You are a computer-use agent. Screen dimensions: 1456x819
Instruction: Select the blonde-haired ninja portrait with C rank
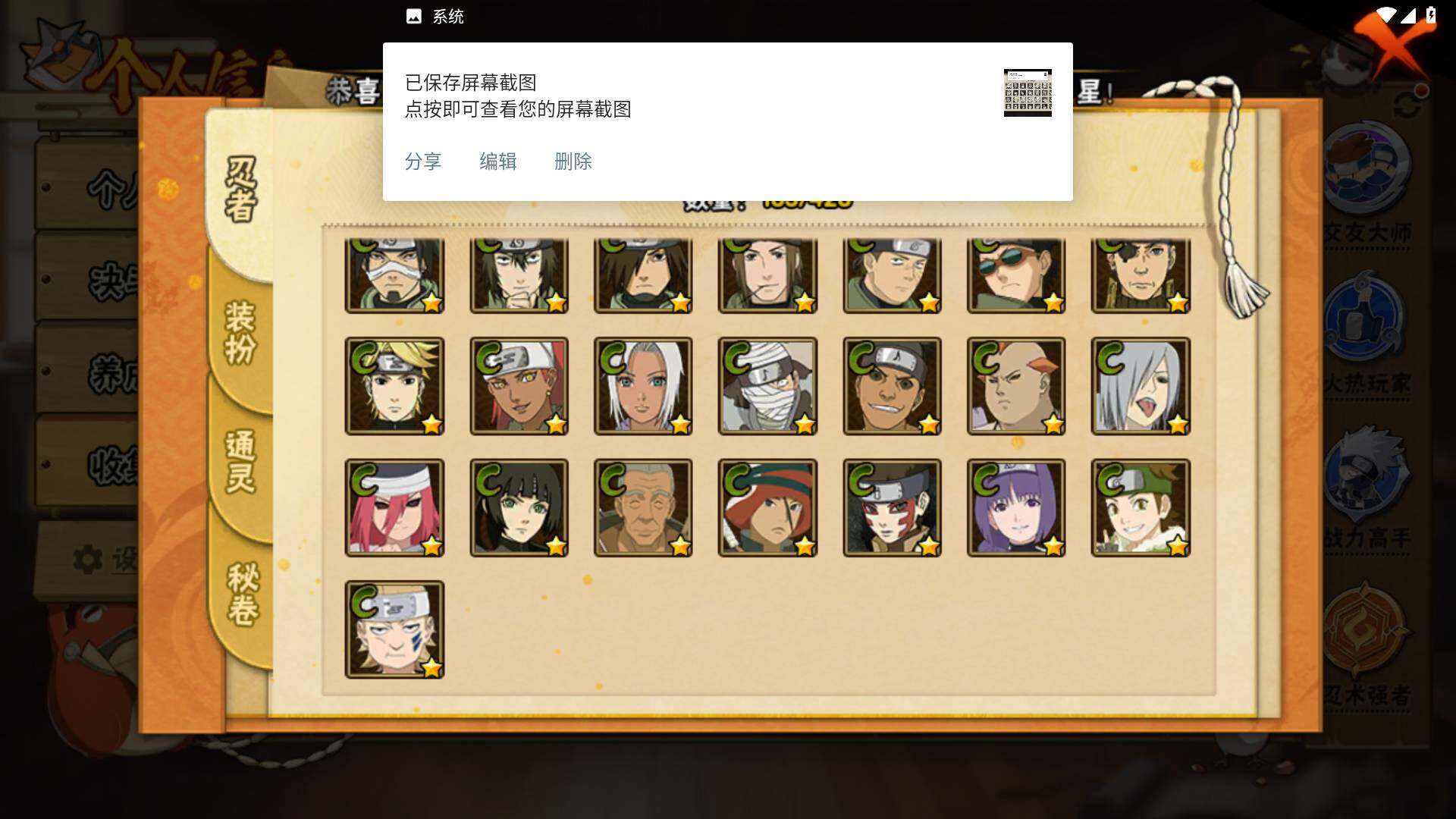(394, 386)
